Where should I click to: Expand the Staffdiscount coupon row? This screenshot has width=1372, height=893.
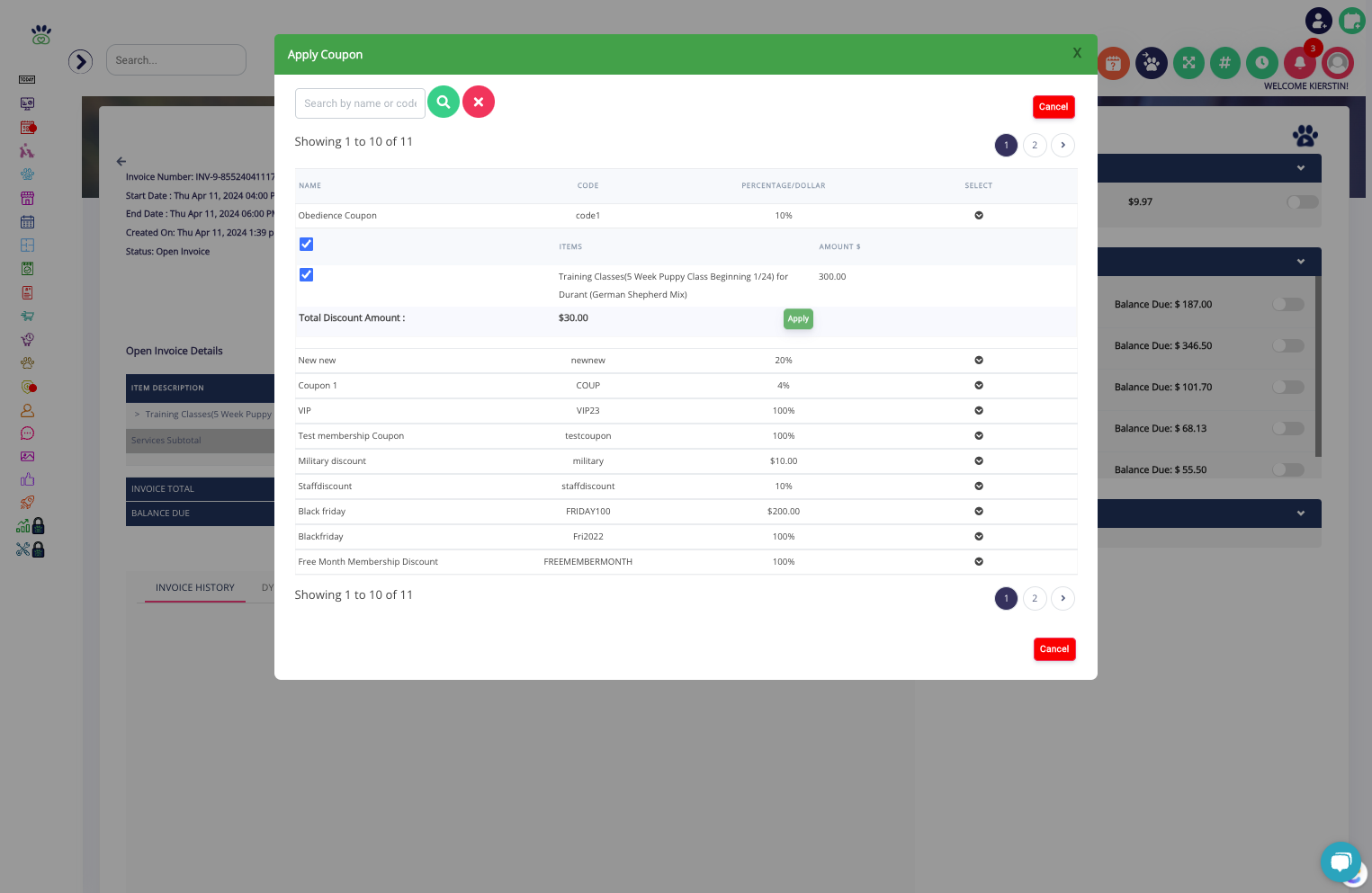[979, 487]
